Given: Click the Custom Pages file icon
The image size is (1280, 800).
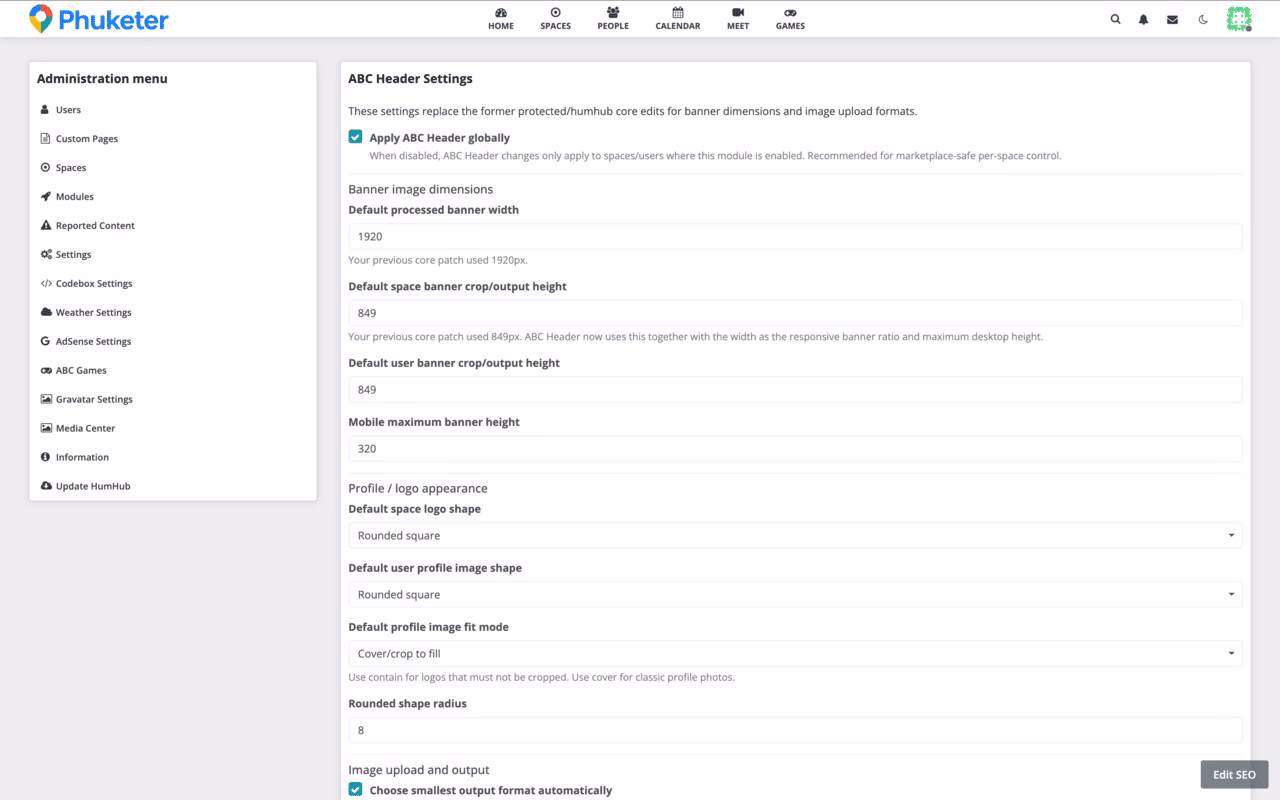Looking at the screenshot, I should click(x=45, y=139).
